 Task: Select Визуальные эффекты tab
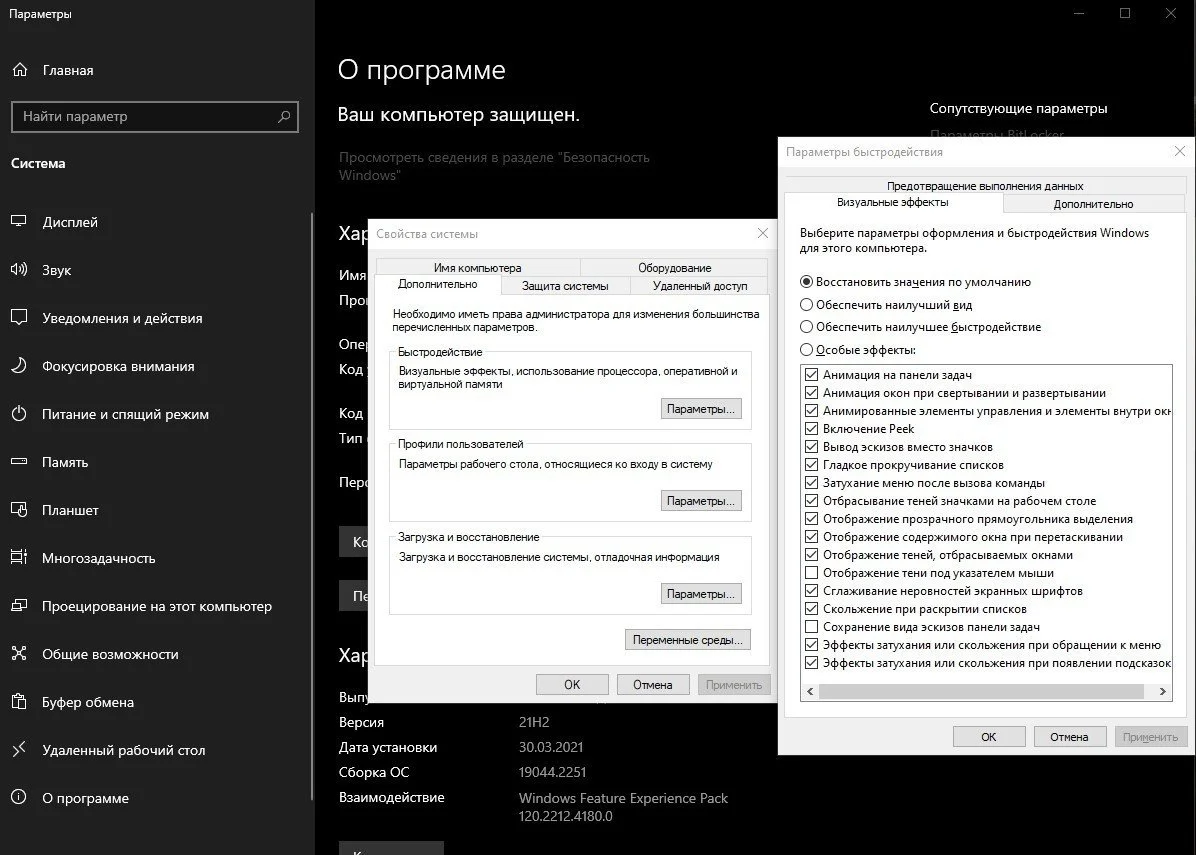[x=892, y=202]
